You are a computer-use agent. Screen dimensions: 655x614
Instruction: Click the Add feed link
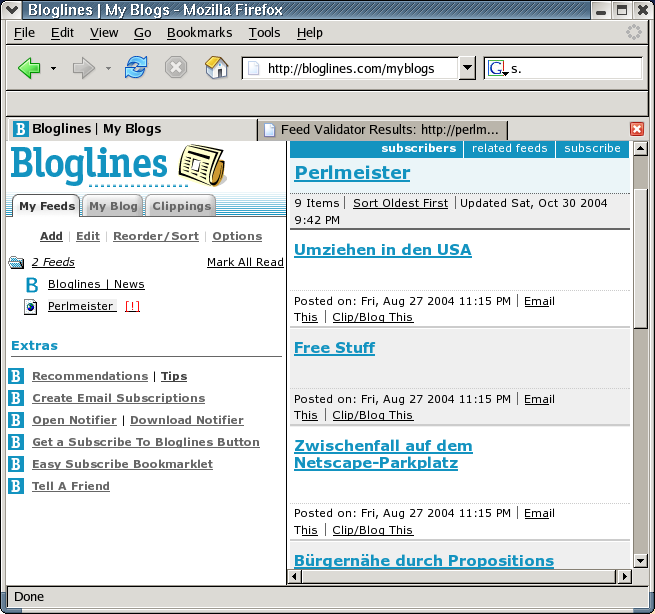click(x=51, y=236)
